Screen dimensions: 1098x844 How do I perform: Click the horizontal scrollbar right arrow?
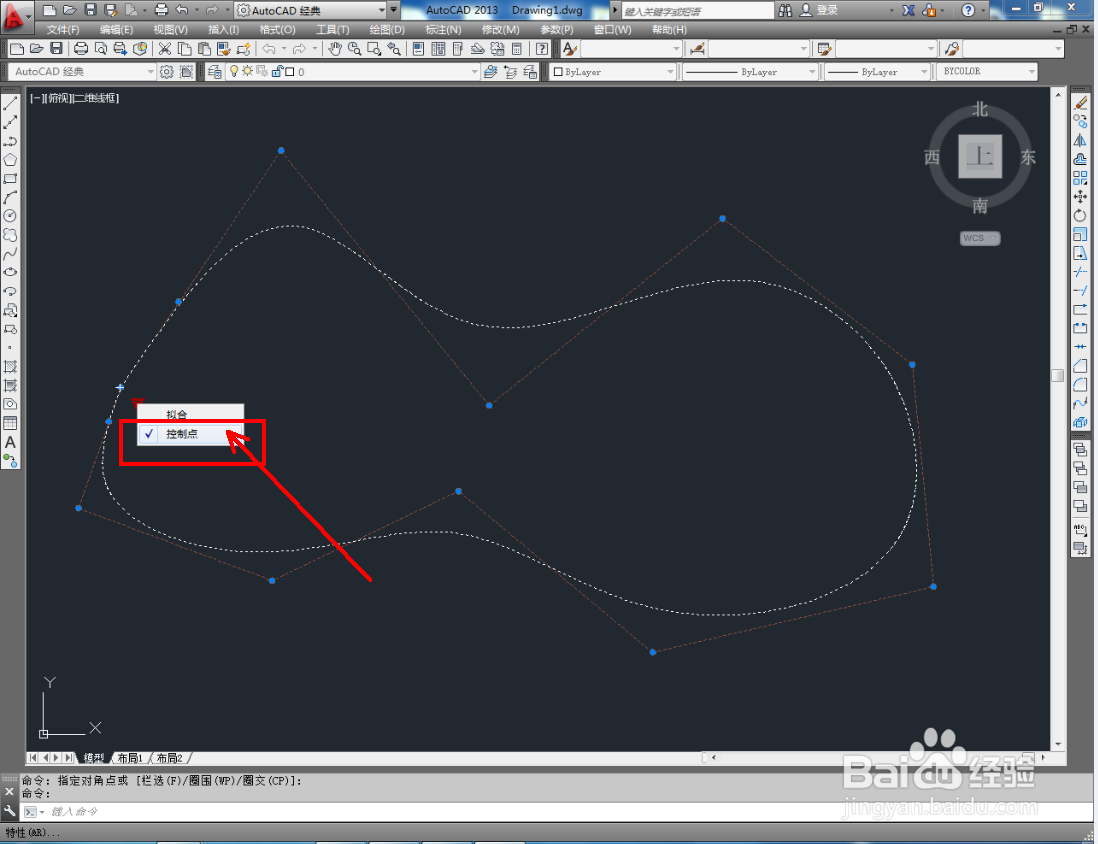click(1043, 757)
